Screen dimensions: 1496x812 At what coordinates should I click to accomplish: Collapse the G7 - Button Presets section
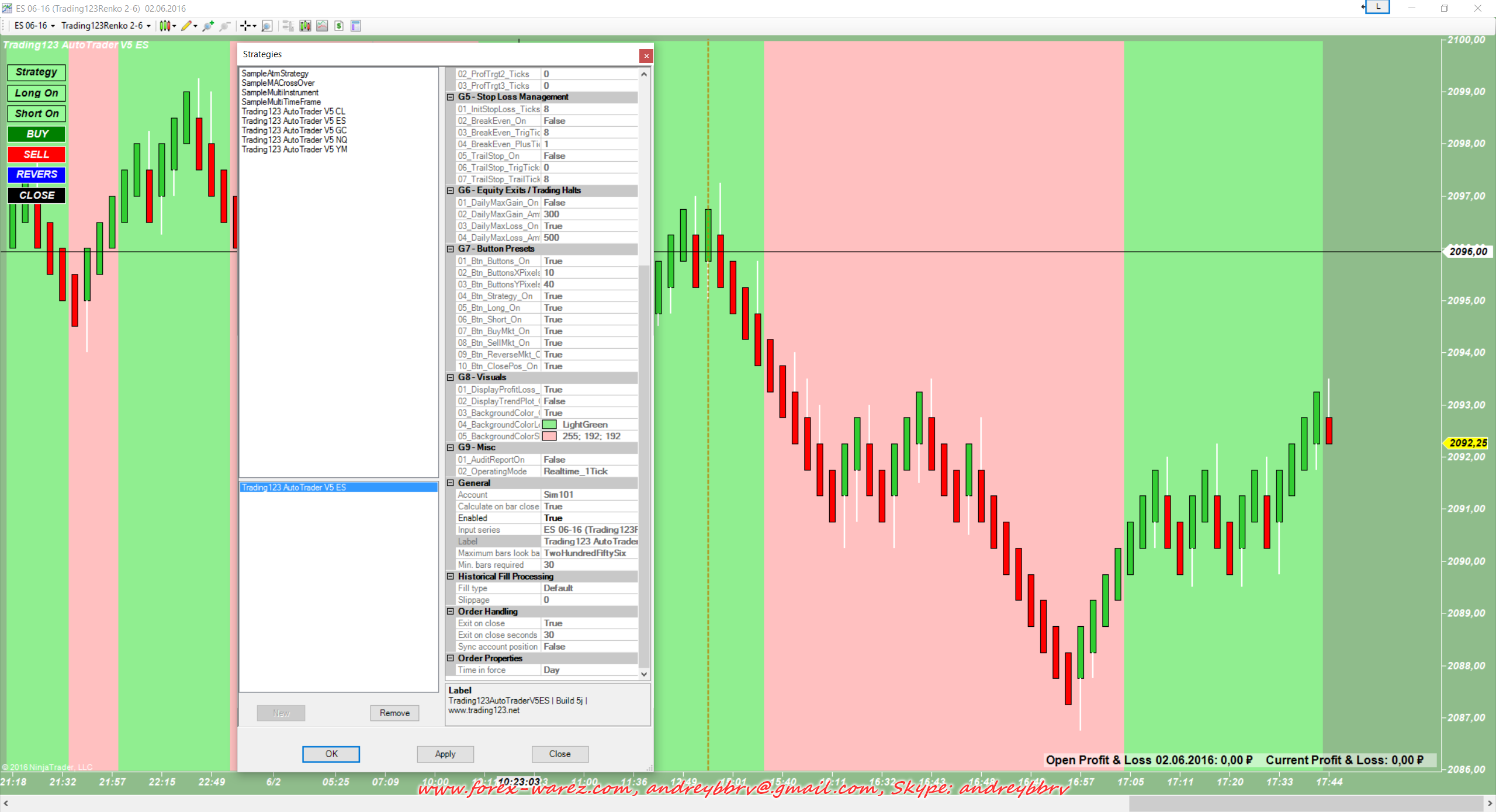pos(451,249)
